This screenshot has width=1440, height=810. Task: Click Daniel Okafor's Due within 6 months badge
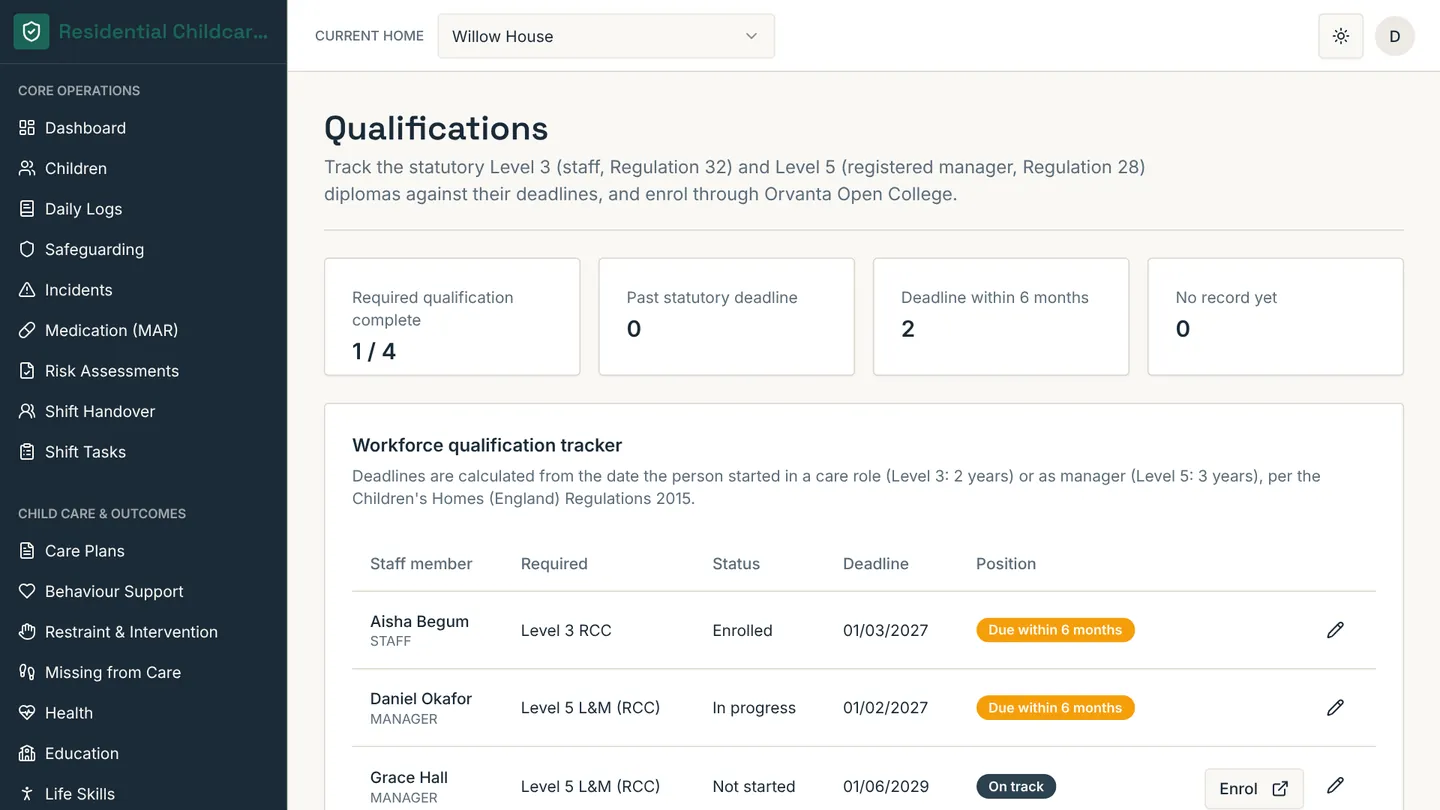(1055, 708)
